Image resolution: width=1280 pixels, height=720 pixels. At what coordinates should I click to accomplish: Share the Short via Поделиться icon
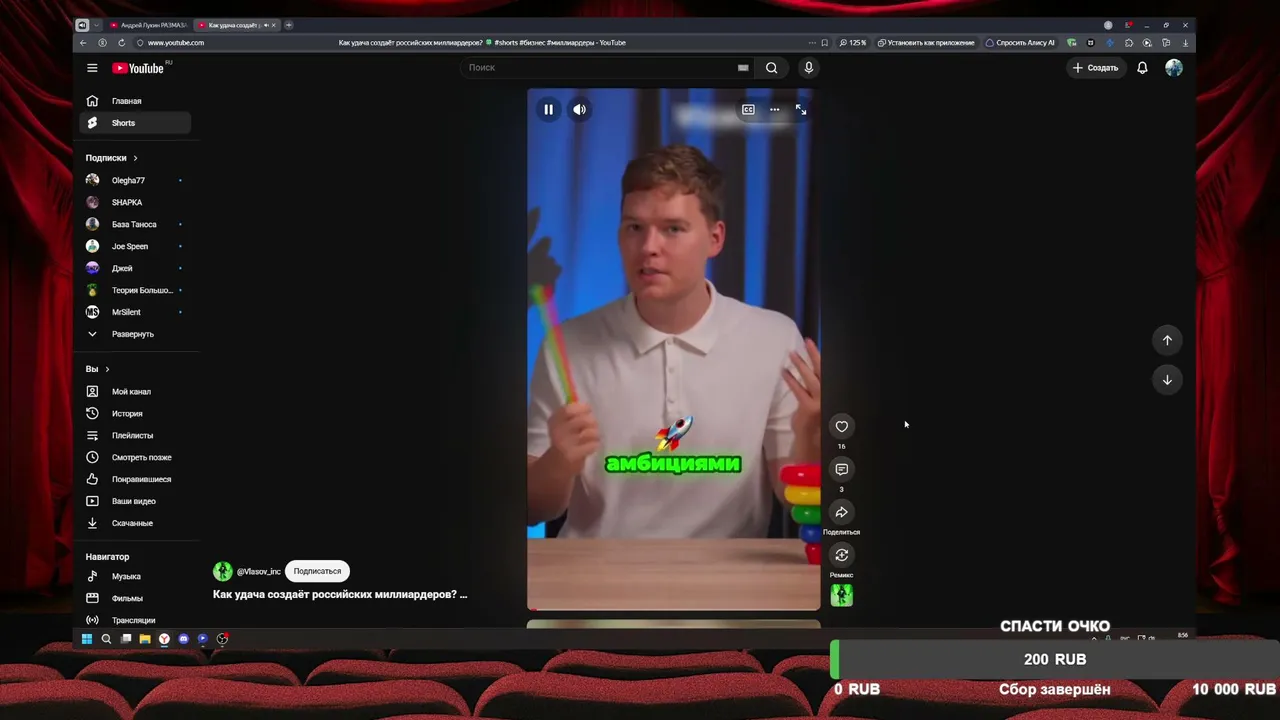tap(842, 513)
